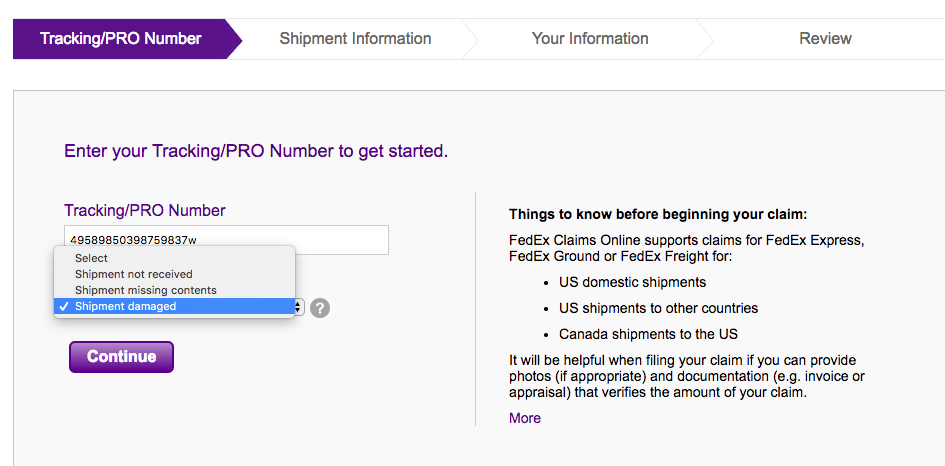Click the "US domestic shipments" bullet

pos(632,282)
